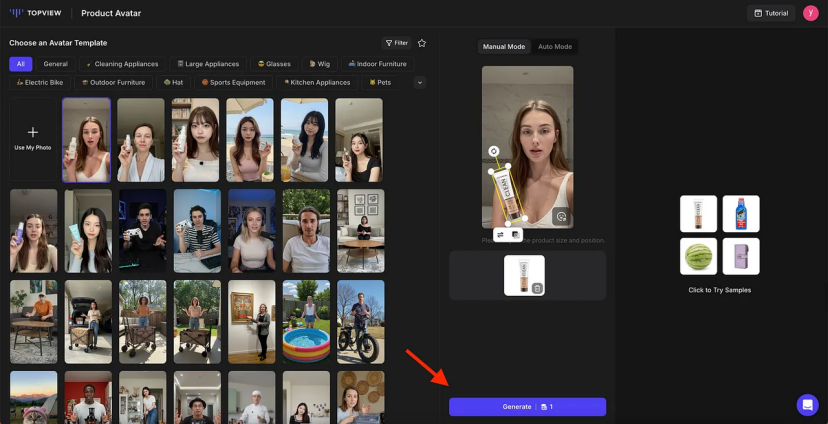The image size is (828, 424).
Task: Click the CLEAN tube on avatar preview
Action: pyautogui.click(x=509, y=194)
